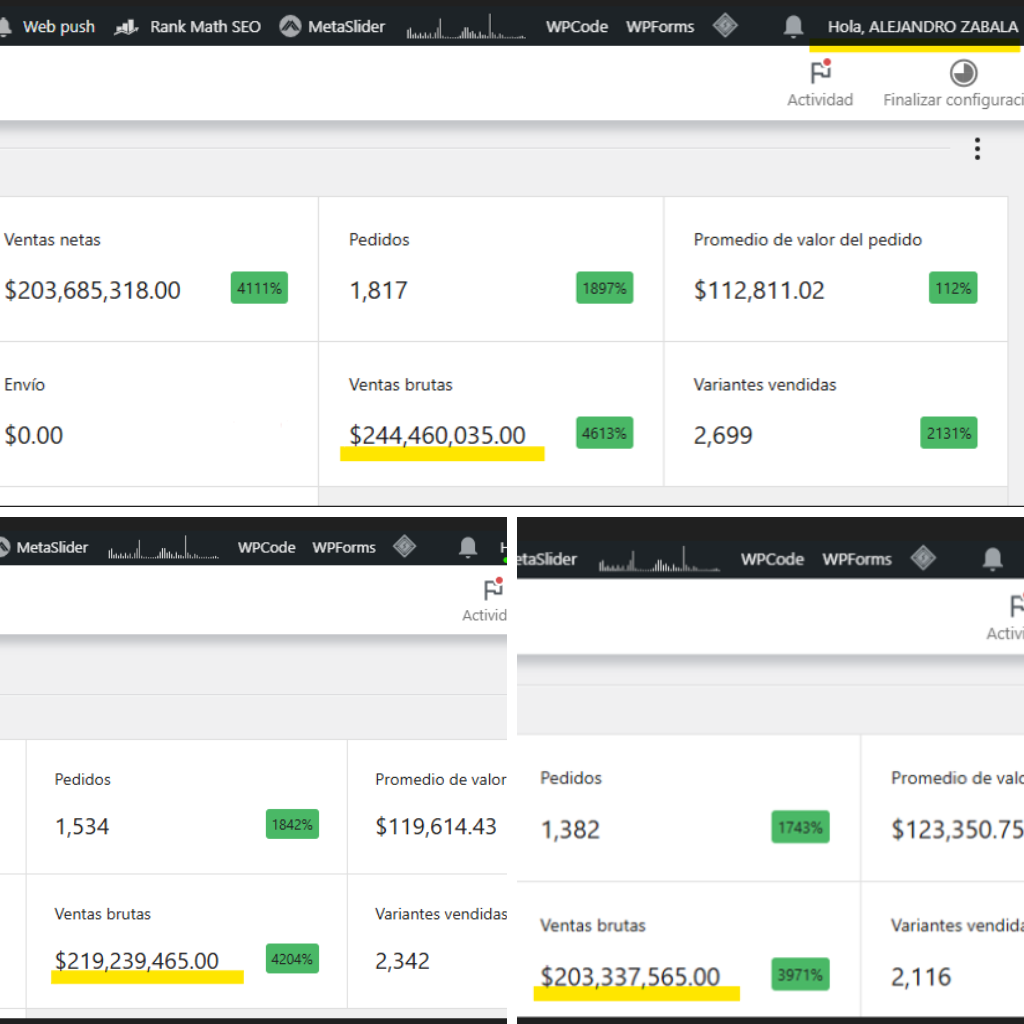
Task: Select WPCode in the bar with Rank Math SEO
Action: tap(577, 27)
